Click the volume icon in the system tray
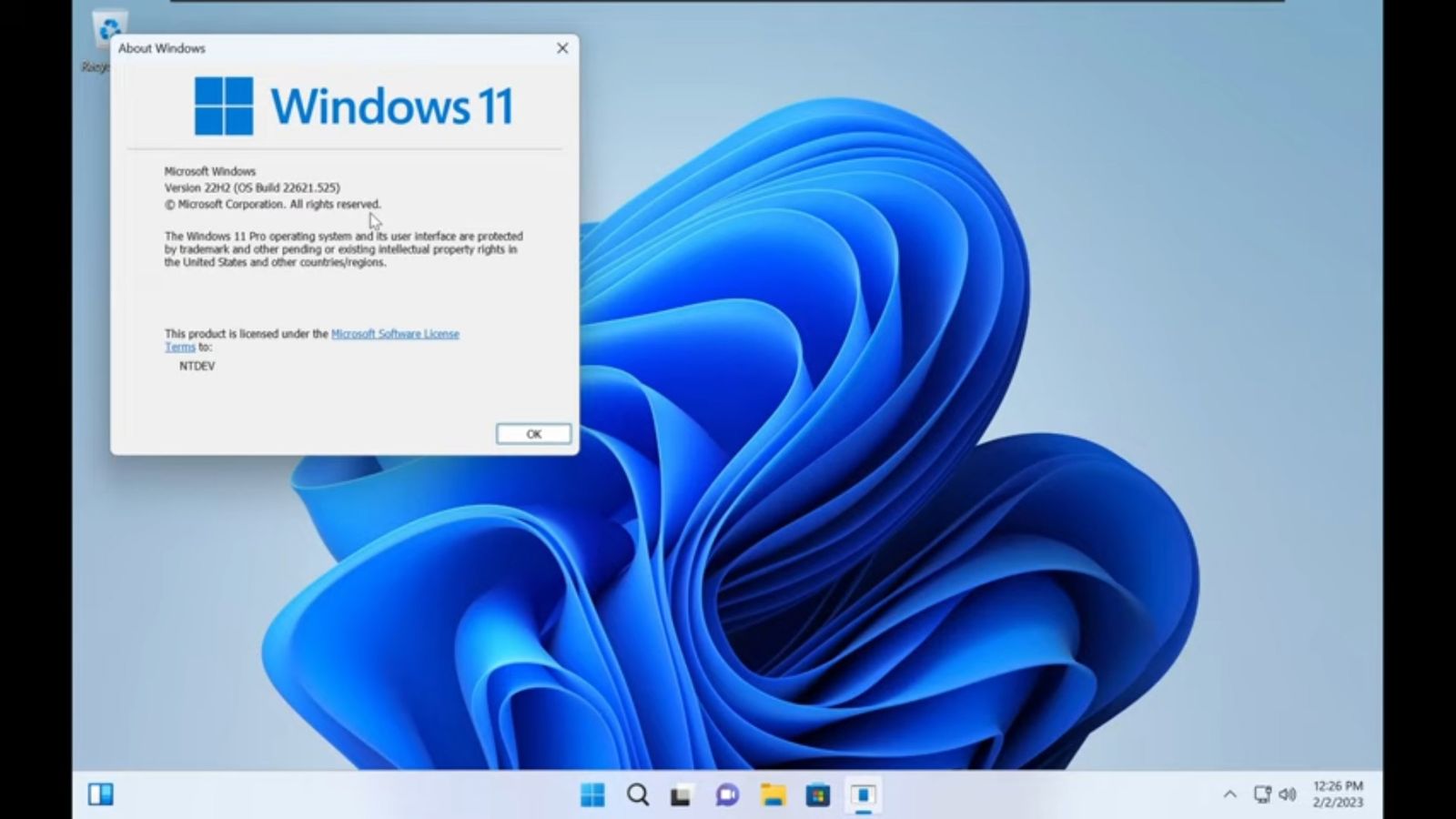 tap(1288, 794)
